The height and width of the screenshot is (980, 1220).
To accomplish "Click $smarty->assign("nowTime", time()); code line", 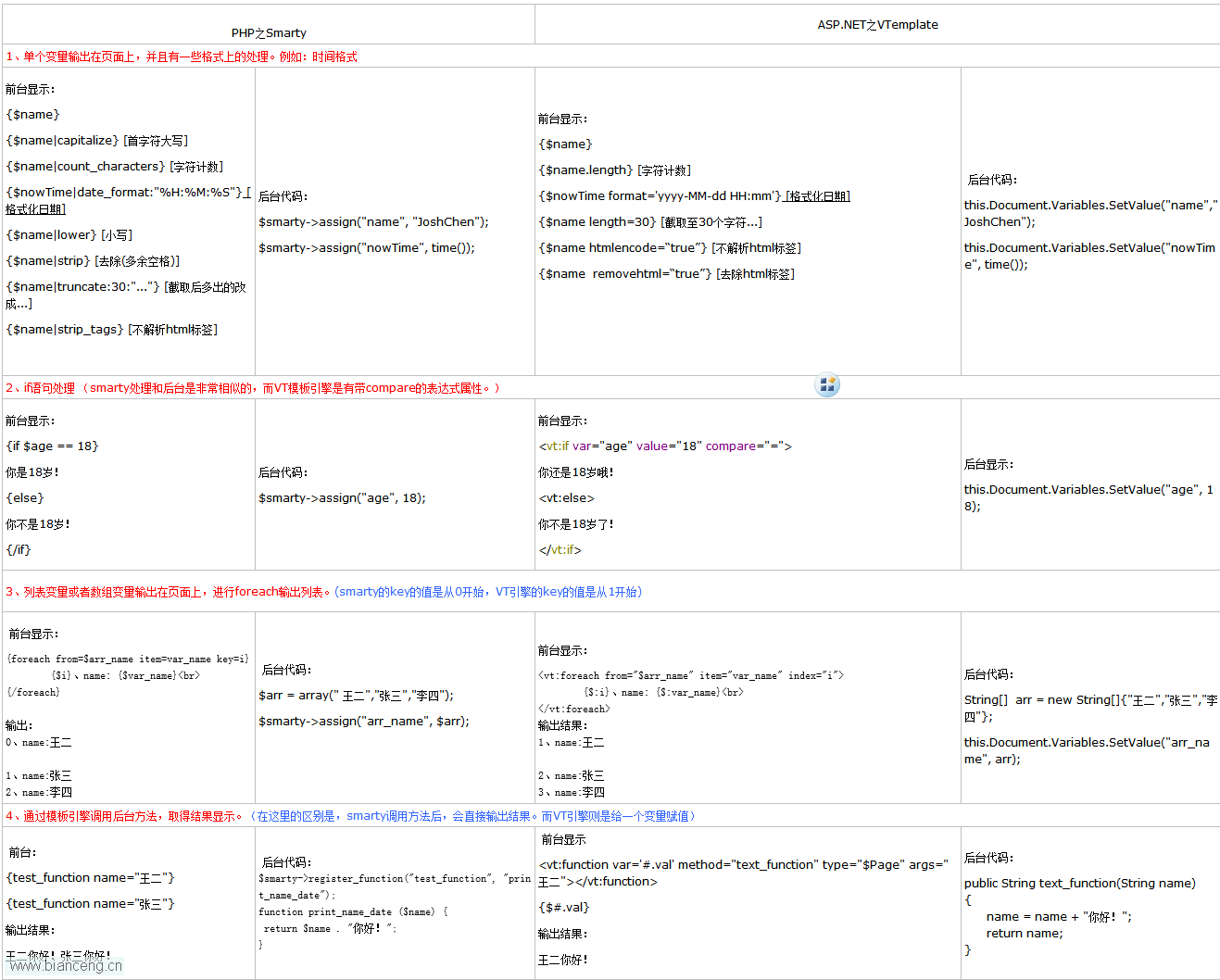I will (x=367, y=248).
